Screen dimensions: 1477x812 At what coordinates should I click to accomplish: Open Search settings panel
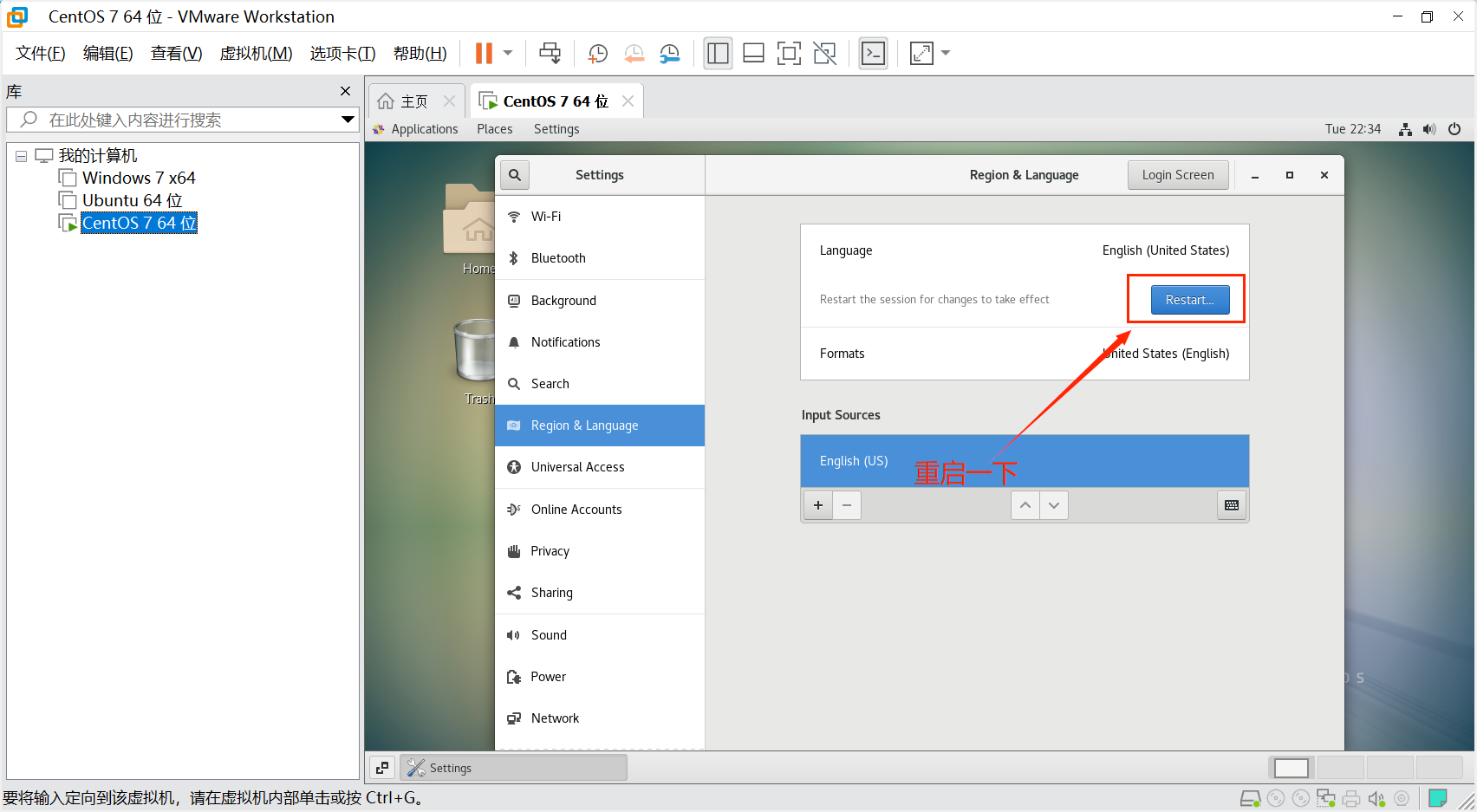click(x=600, y=384)
